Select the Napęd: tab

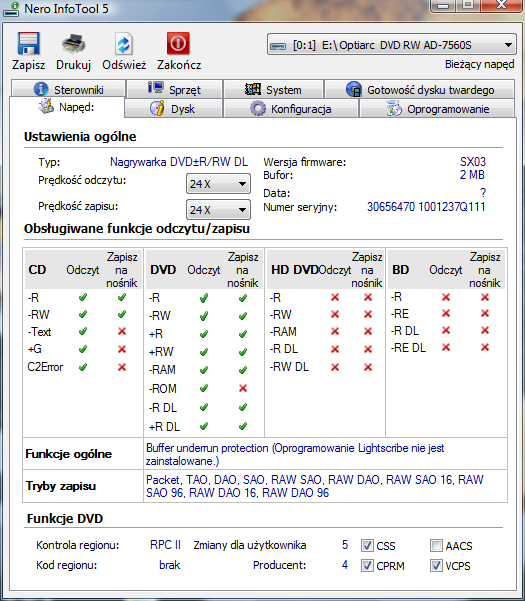(x=67, y=107)
